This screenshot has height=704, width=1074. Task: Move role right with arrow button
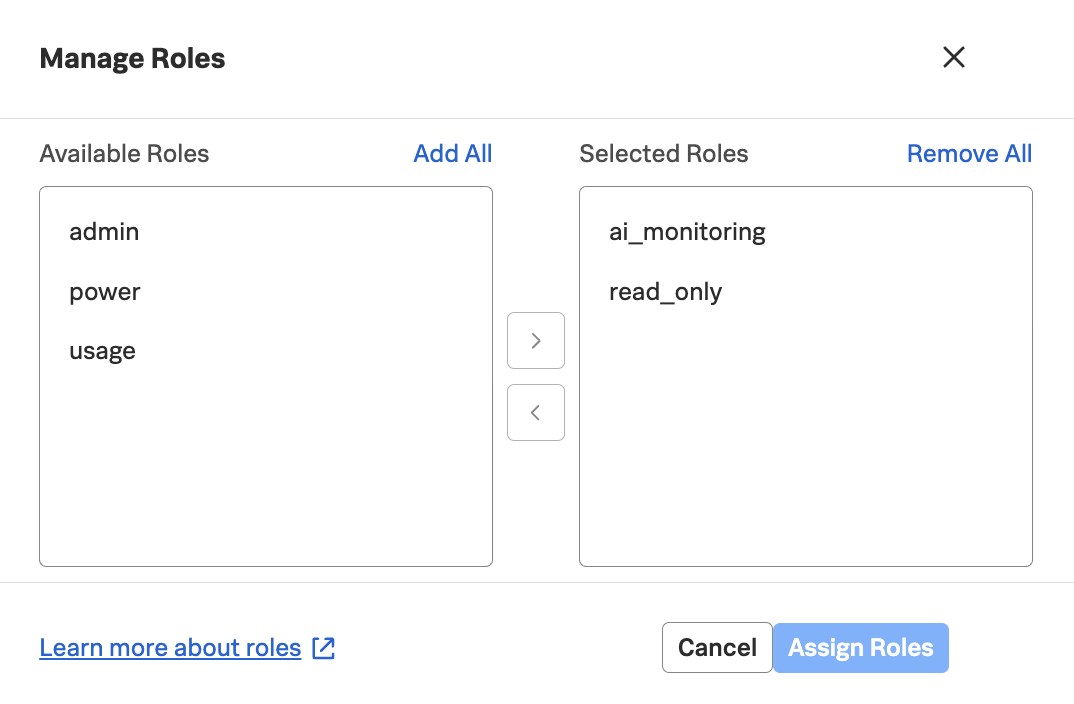point(536,340)
